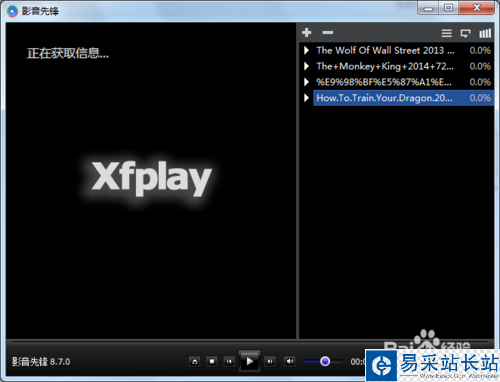
Task: Click the signal bars icon in the playlist toolbar
Action: (485, 33)
